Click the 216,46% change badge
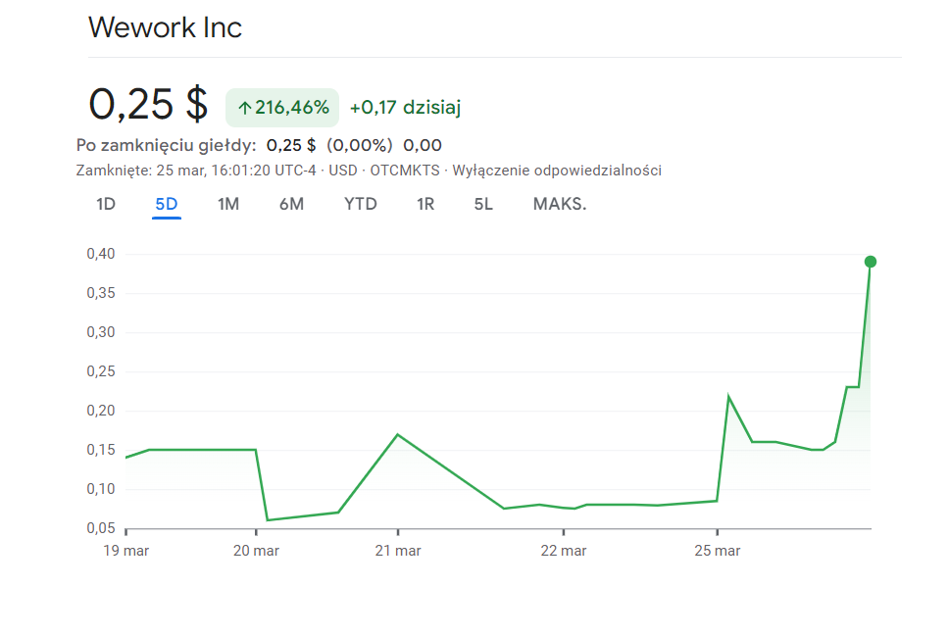The height and width of the screenshot is (636, 948). pyautogui.click(x=282, y=108)
